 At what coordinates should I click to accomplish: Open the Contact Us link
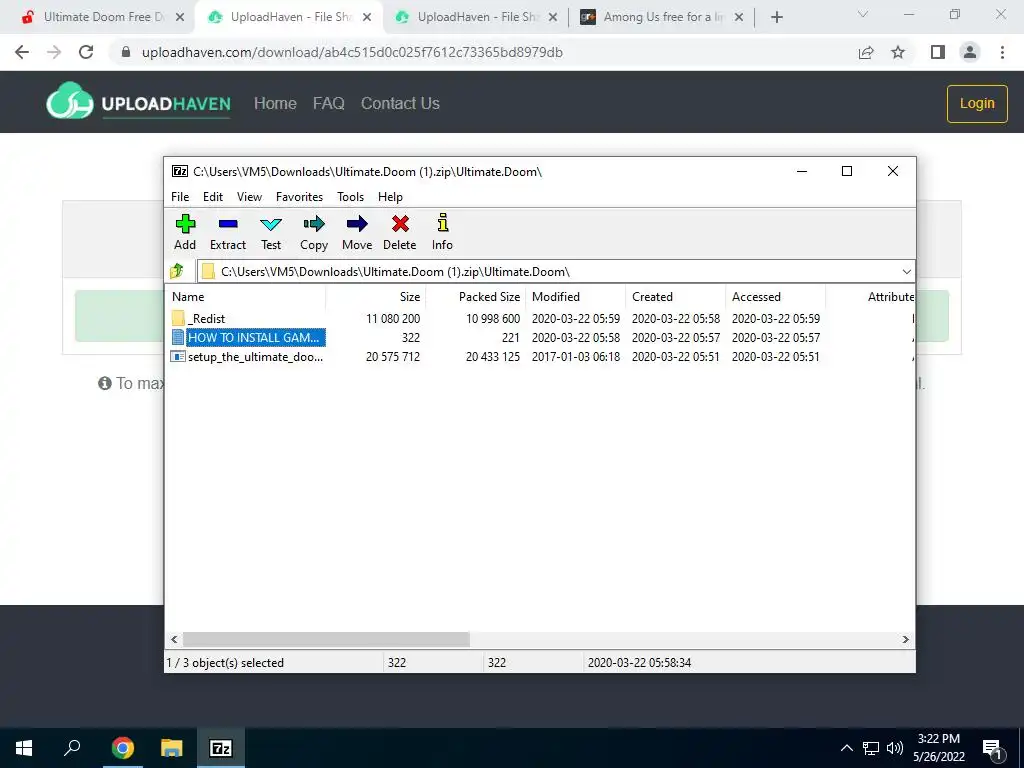tap(400, 103)
